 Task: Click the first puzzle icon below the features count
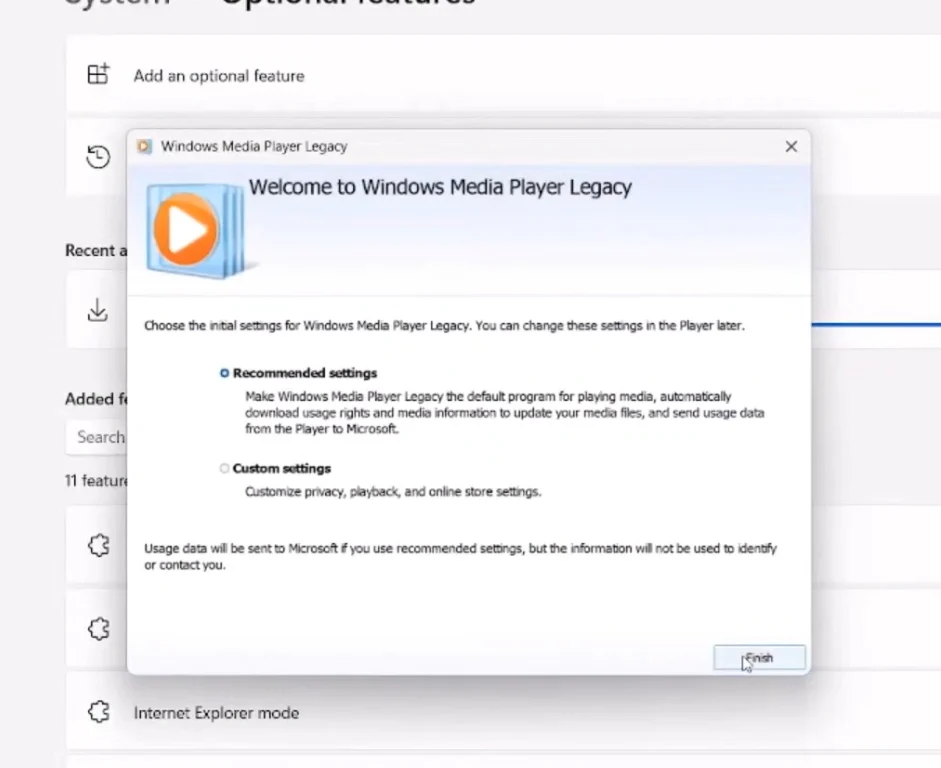(99, 545)
